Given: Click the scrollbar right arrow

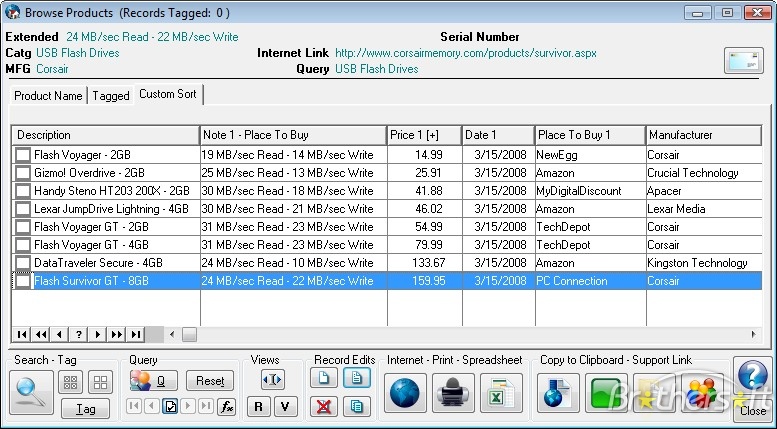Looking at the screenshot, I should point(754,335).
